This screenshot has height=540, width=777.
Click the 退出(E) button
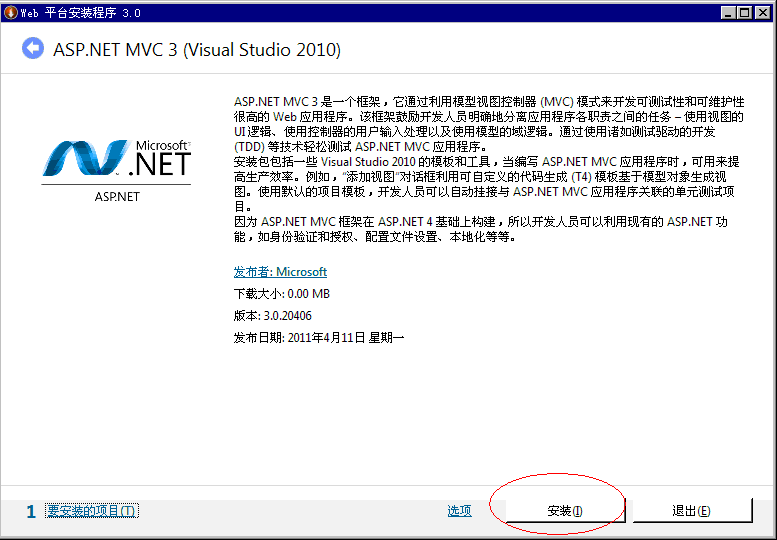[692, 511]
